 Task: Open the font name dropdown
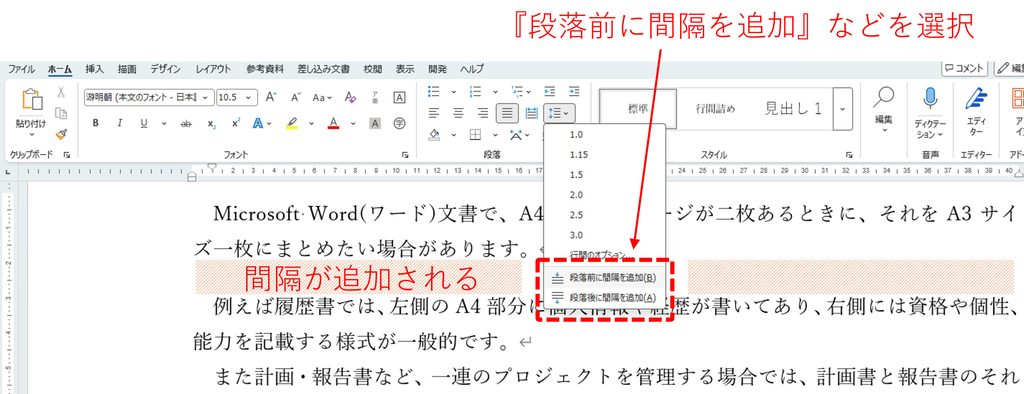(206, 97)
